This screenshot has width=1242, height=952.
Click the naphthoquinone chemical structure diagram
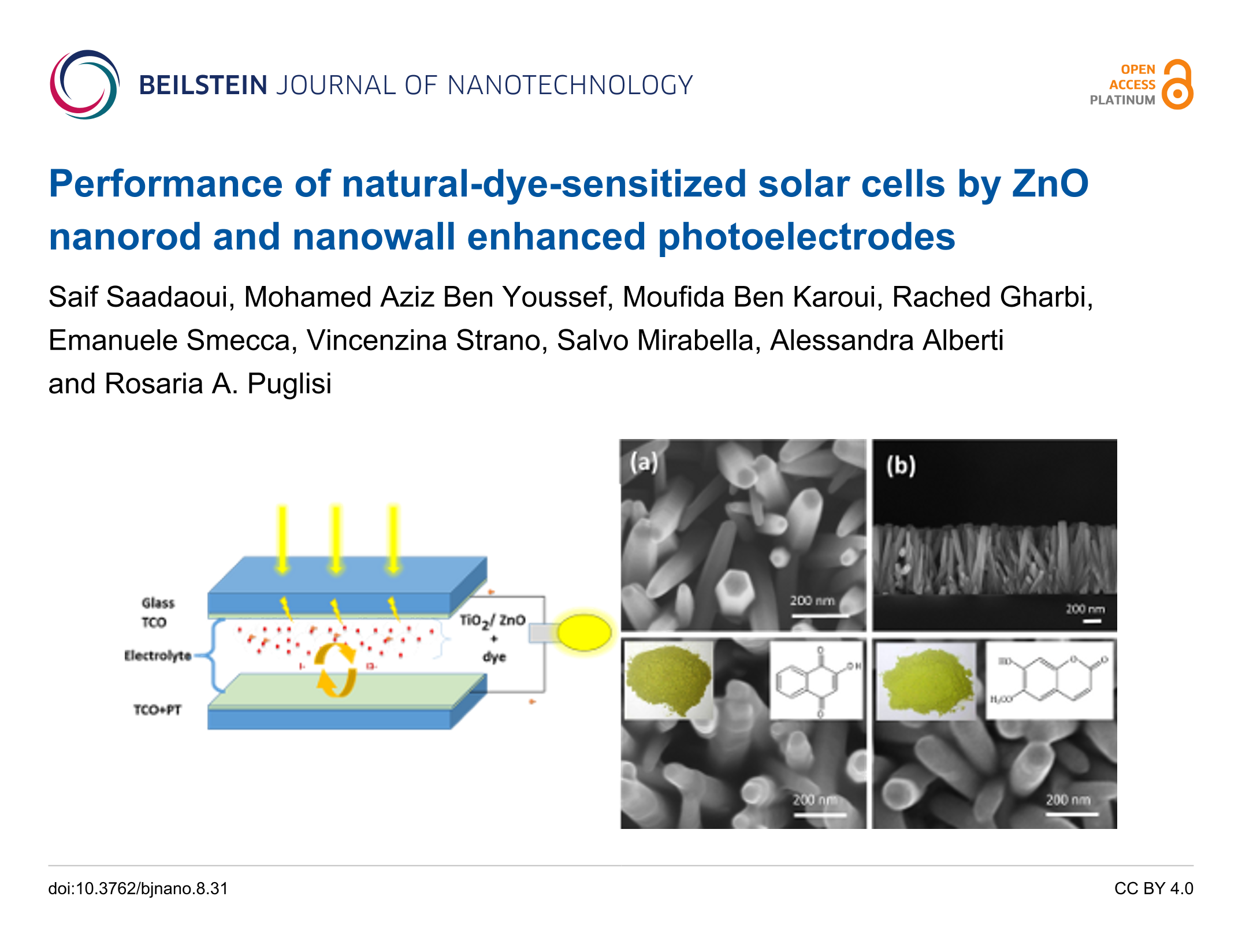tap(817, 679)
